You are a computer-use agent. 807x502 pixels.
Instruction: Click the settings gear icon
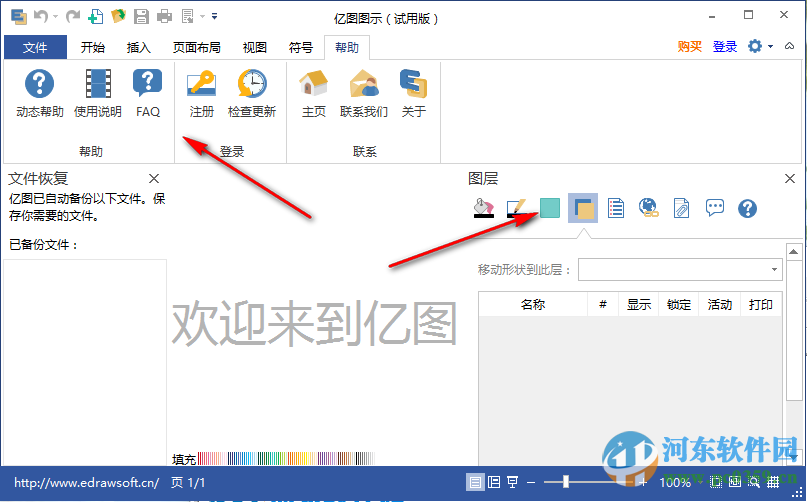[x=755, y=46]
